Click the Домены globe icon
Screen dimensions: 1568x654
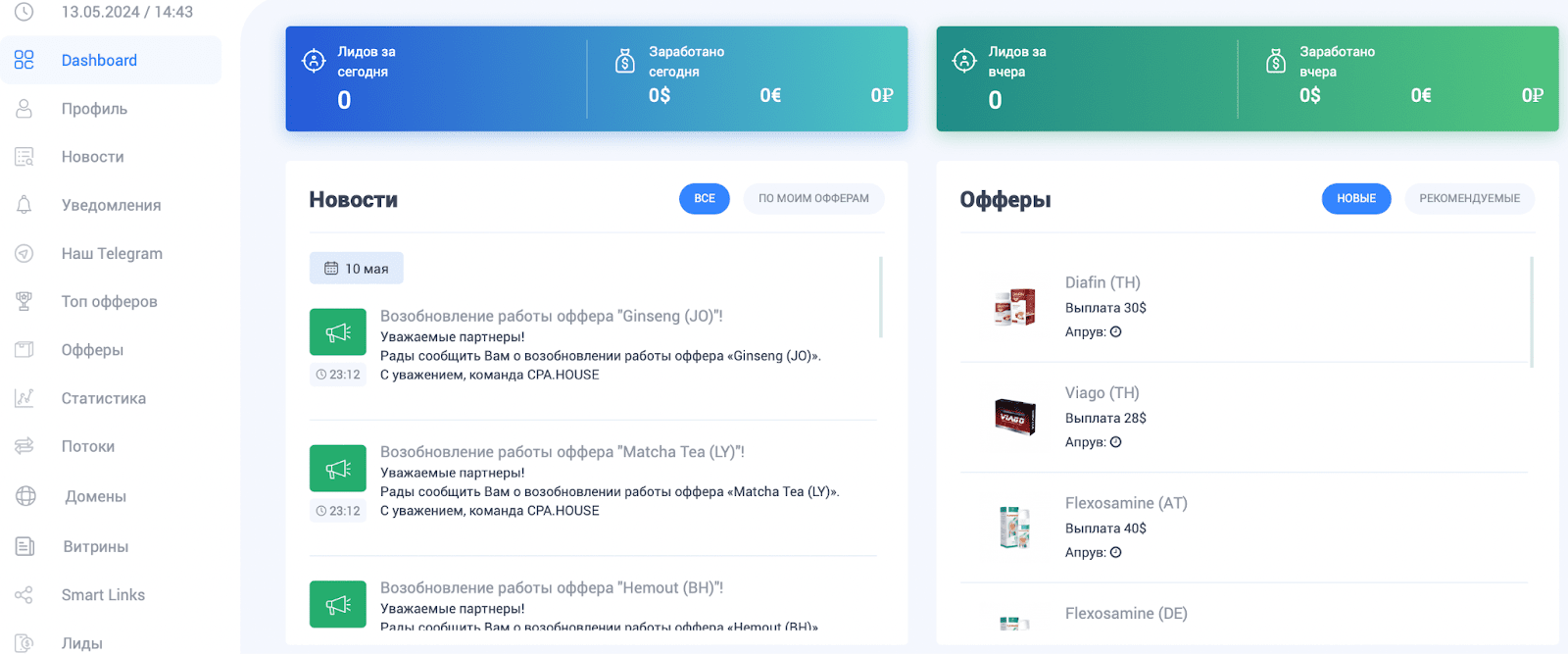pyautogui.click(x=25, y=496)
